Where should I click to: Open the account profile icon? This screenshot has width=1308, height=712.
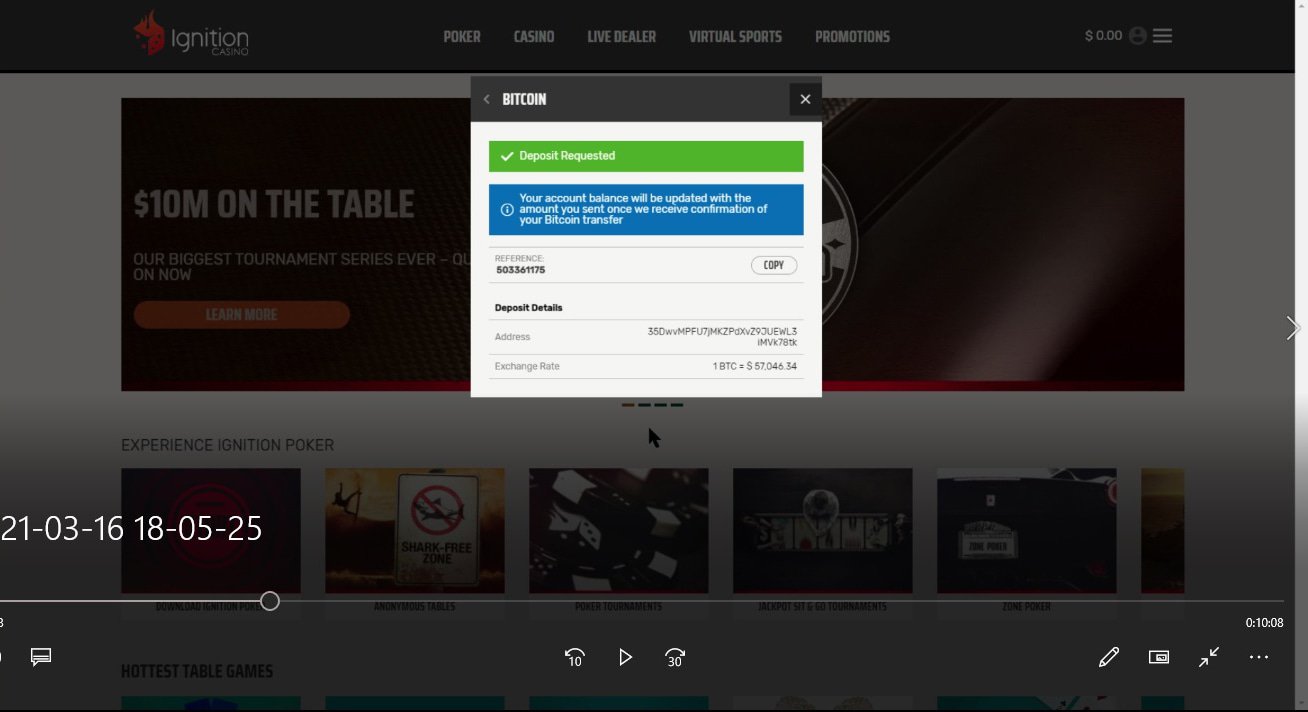(1138, 36)
